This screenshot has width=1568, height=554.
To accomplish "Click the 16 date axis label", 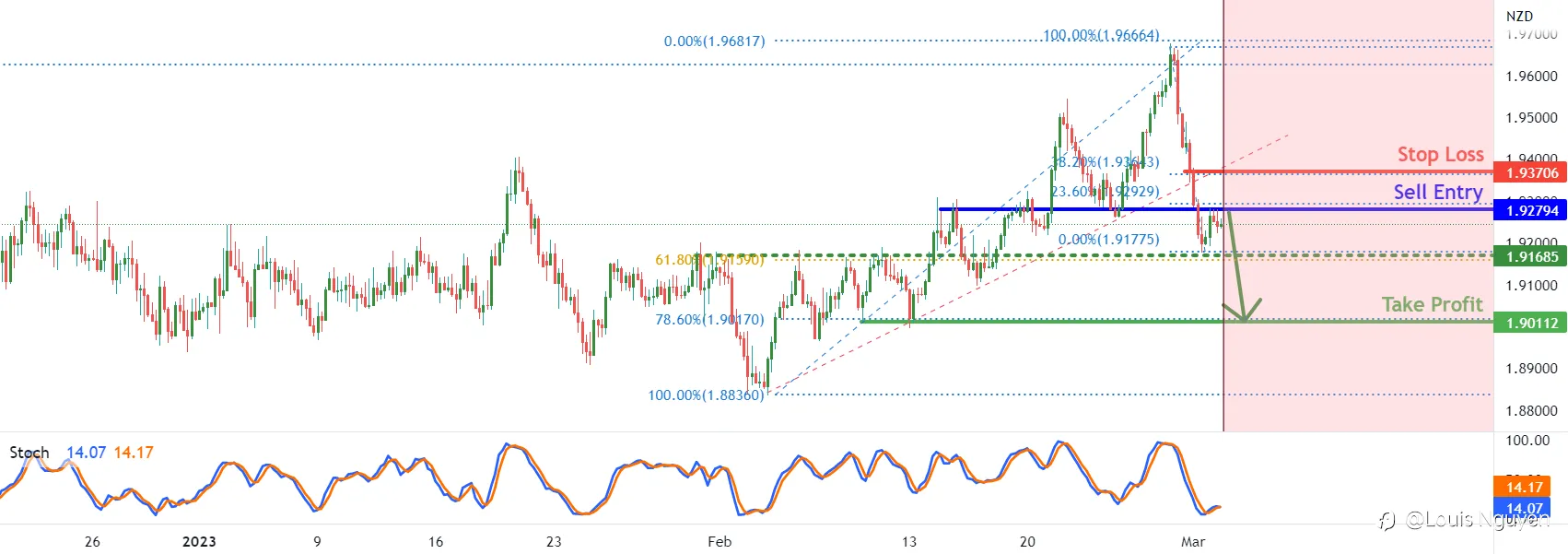I will coord(436,541).
